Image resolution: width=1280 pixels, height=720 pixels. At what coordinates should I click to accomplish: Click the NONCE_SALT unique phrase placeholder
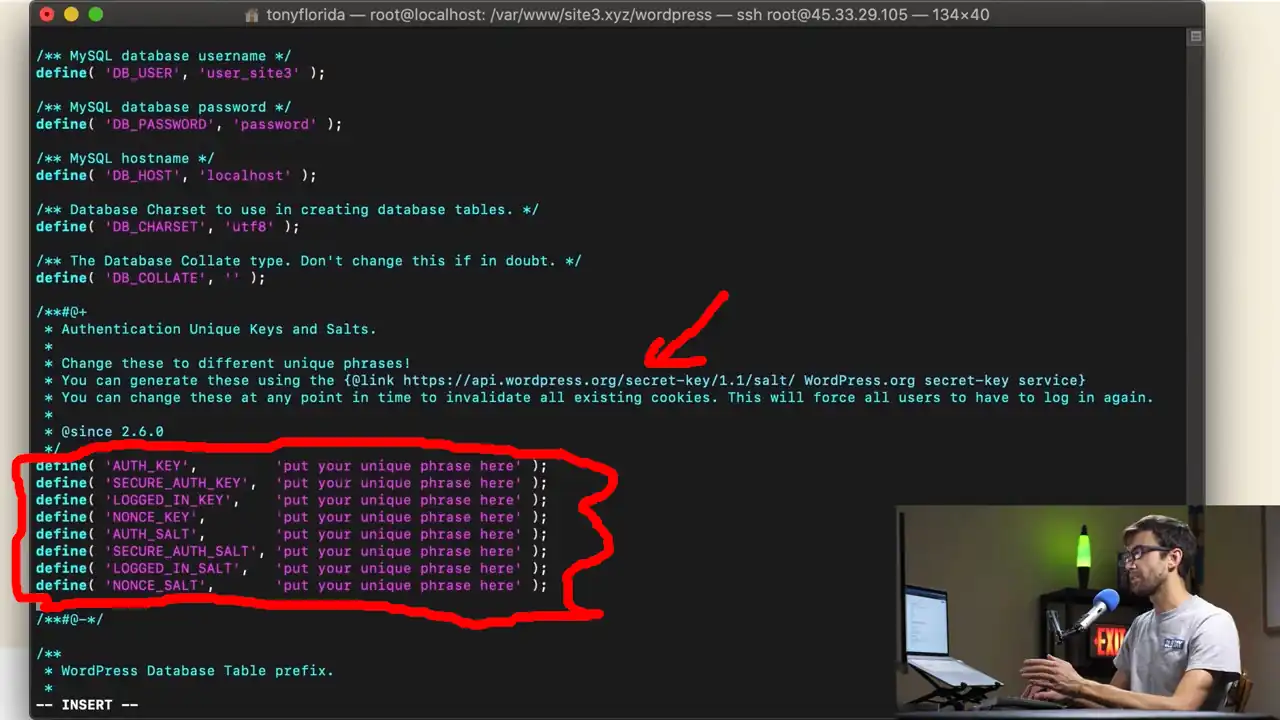coord(399,585)
